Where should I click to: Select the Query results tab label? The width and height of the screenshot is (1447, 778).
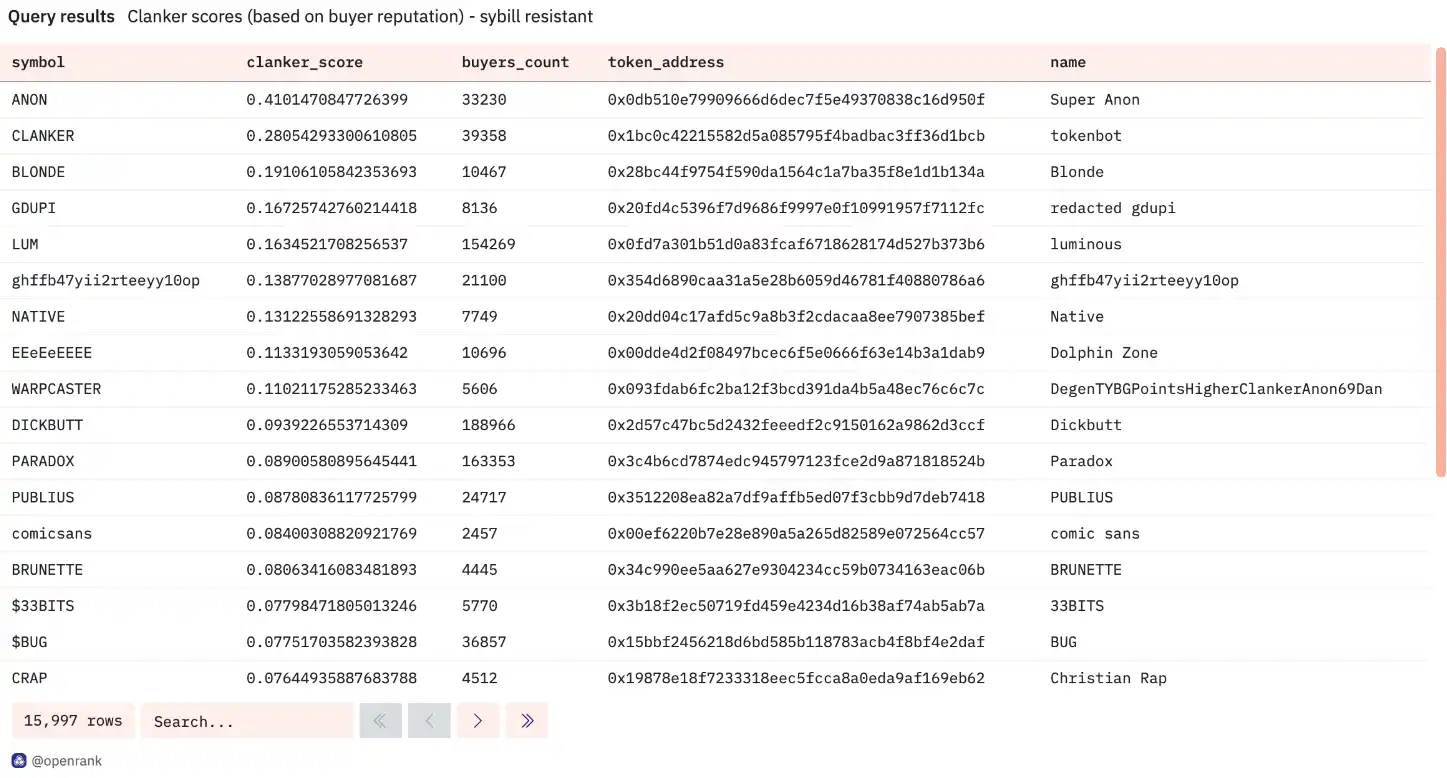point(61,17)
